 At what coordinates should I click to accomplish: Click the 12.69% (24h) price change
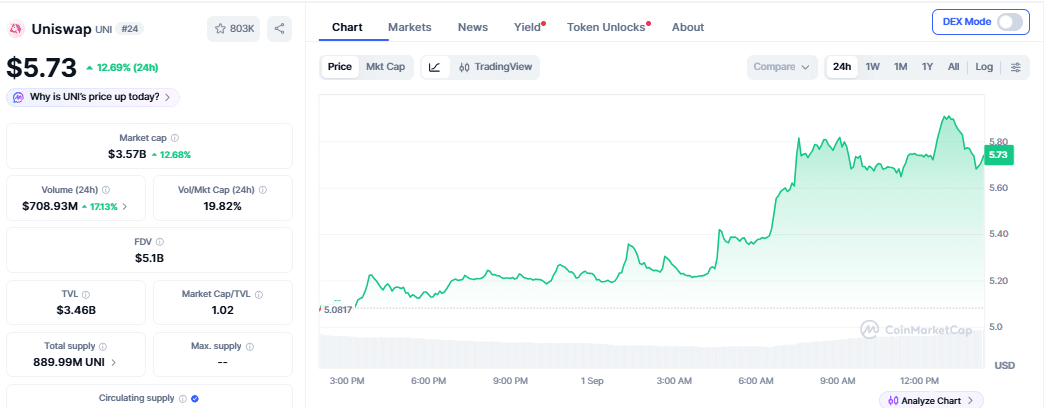tap(122, 67)
